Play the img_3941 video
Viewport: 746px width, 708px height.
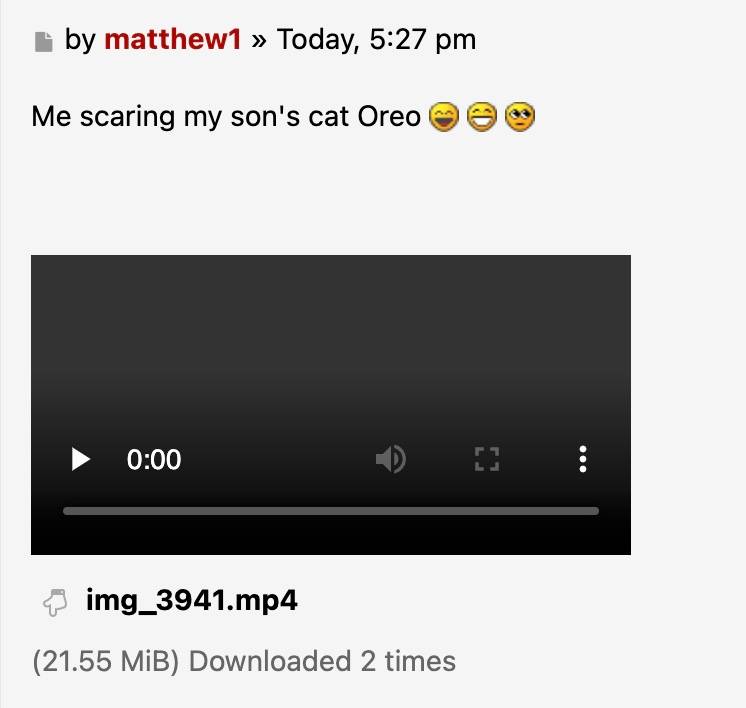[81, 460]
